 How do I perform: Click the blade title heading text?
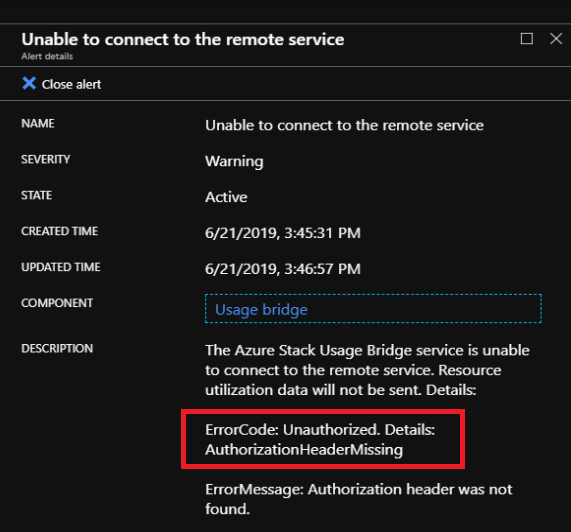[x=183, y=39]
